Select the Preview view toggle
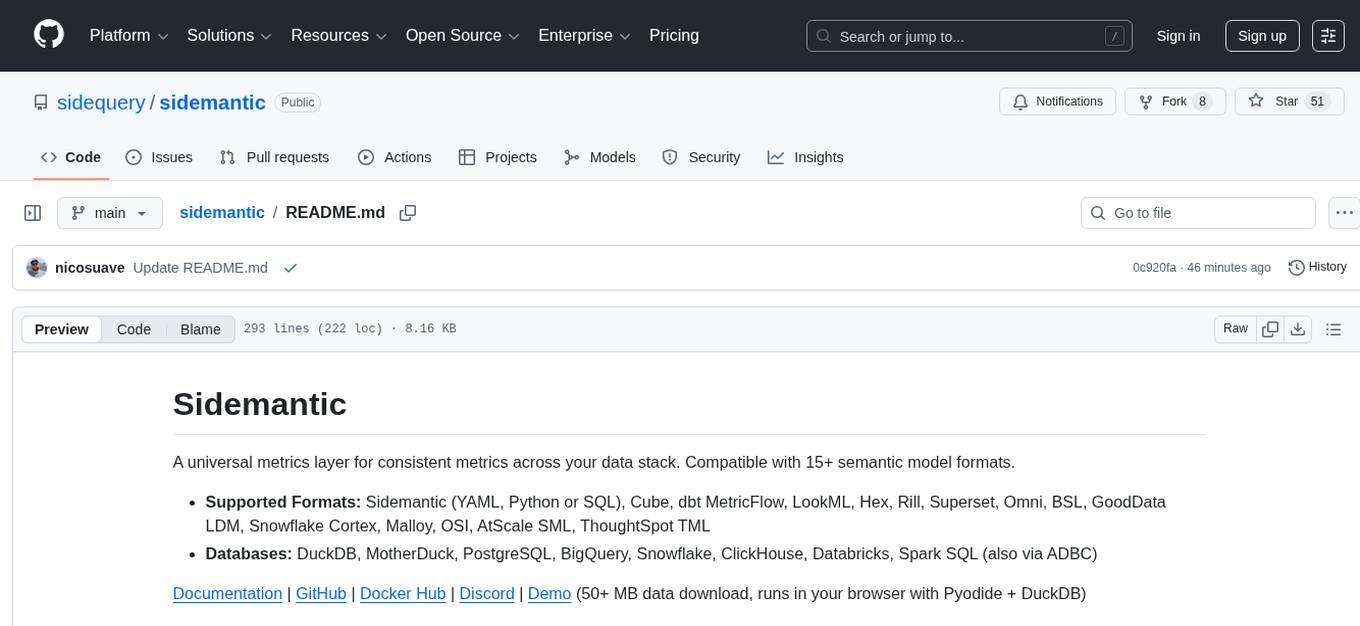This screenshot has height=626, width=1360. point(62,329)
